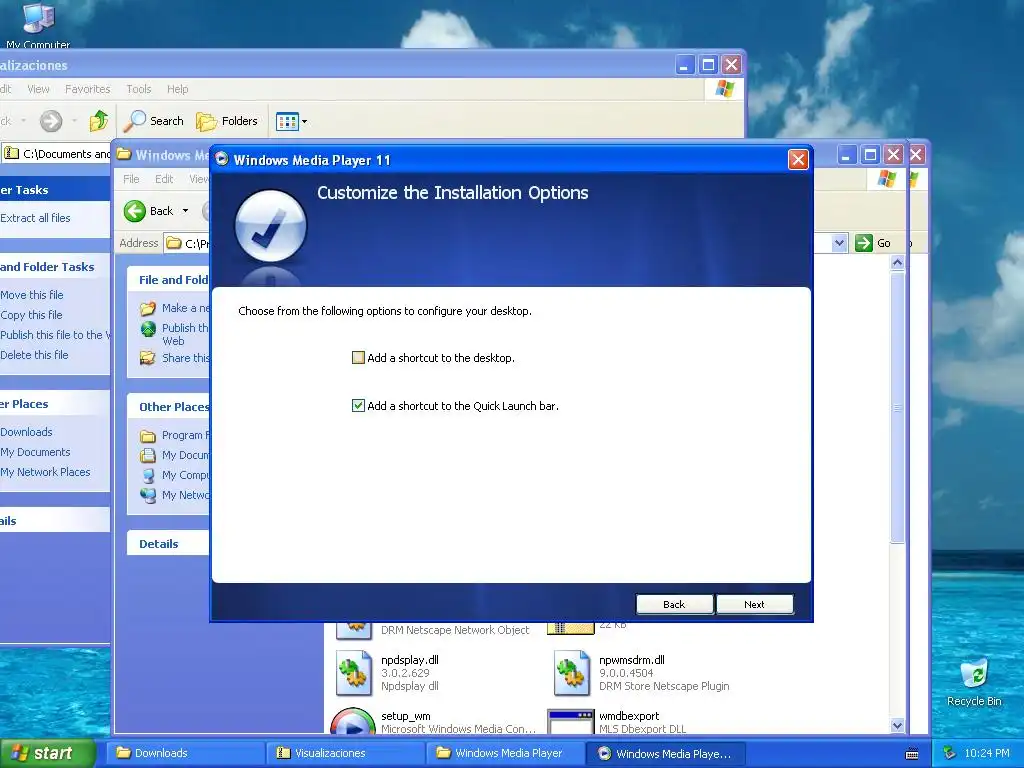Open My Network Places icon in Other Places
Image resolution: width=1024 pixels, height=768 pixels.
(x=148, y=495)
